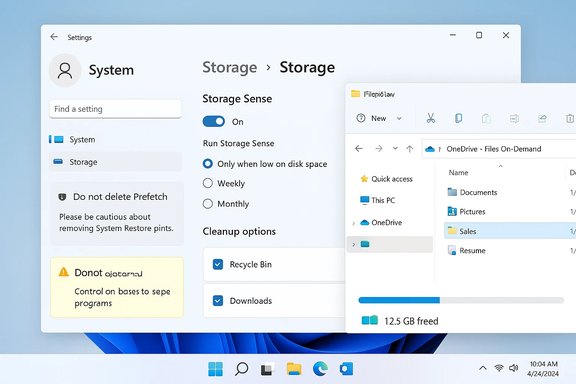The image size is (576, 384).
Task: Open Task View on the taskbar
Action: 267,369
